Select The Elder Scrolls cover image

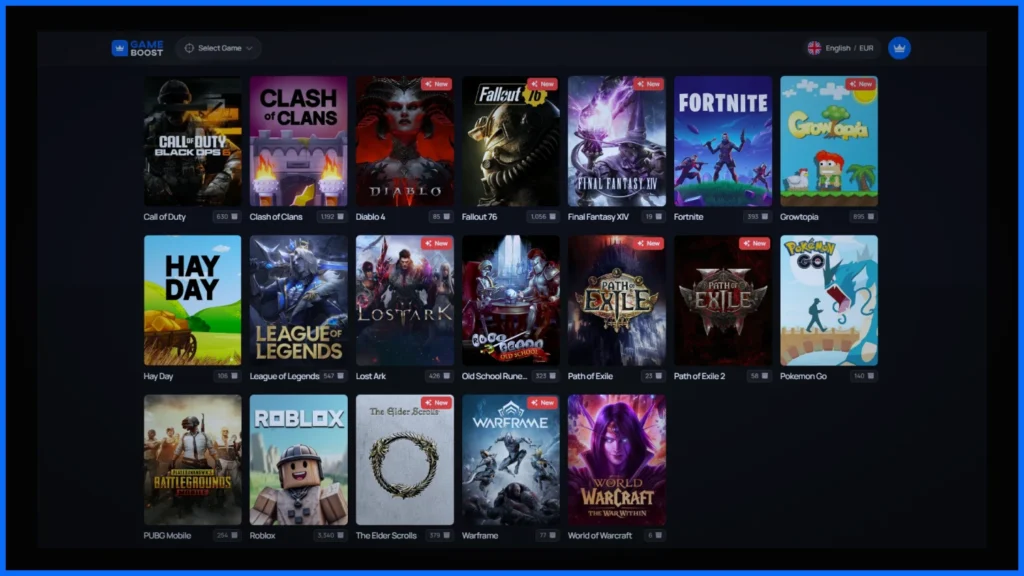point(404,460)
